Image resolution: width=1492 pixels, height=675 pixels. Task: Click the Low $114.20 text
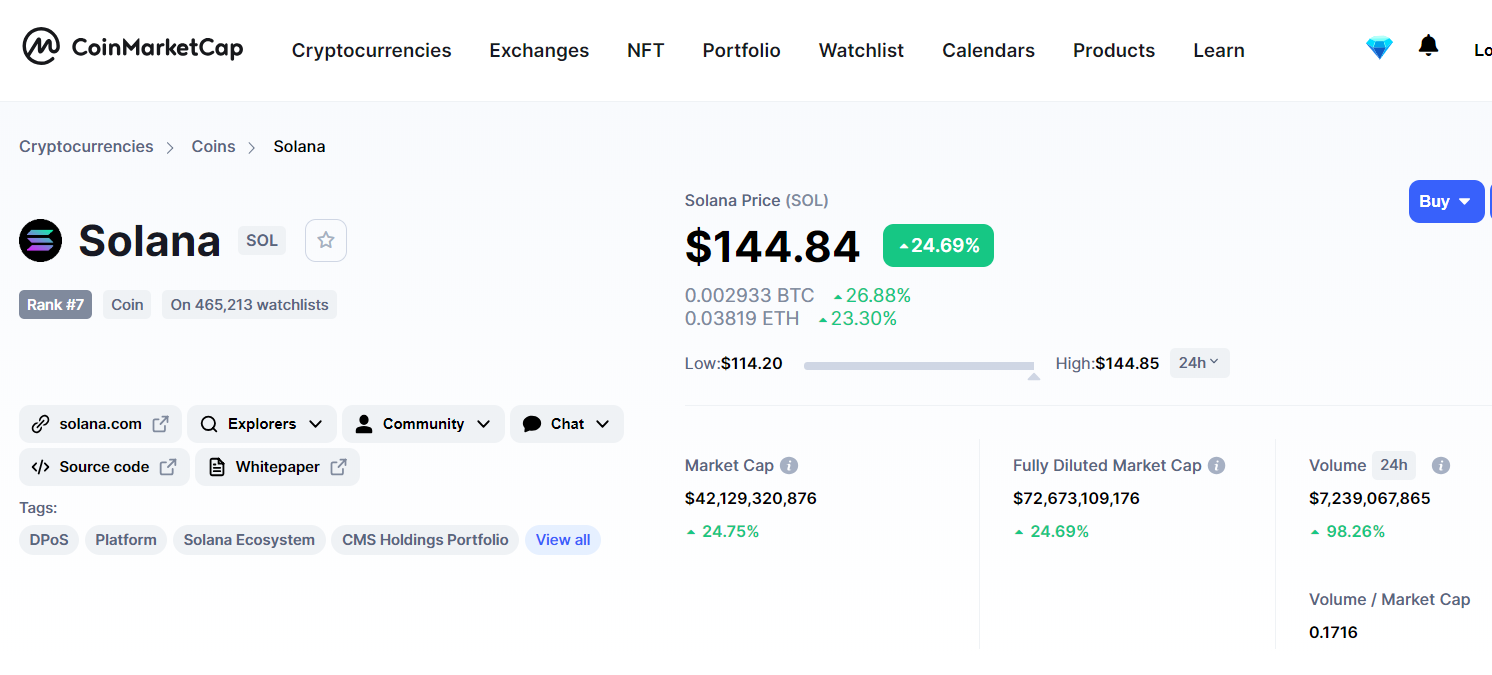click(x=734, y=363)
